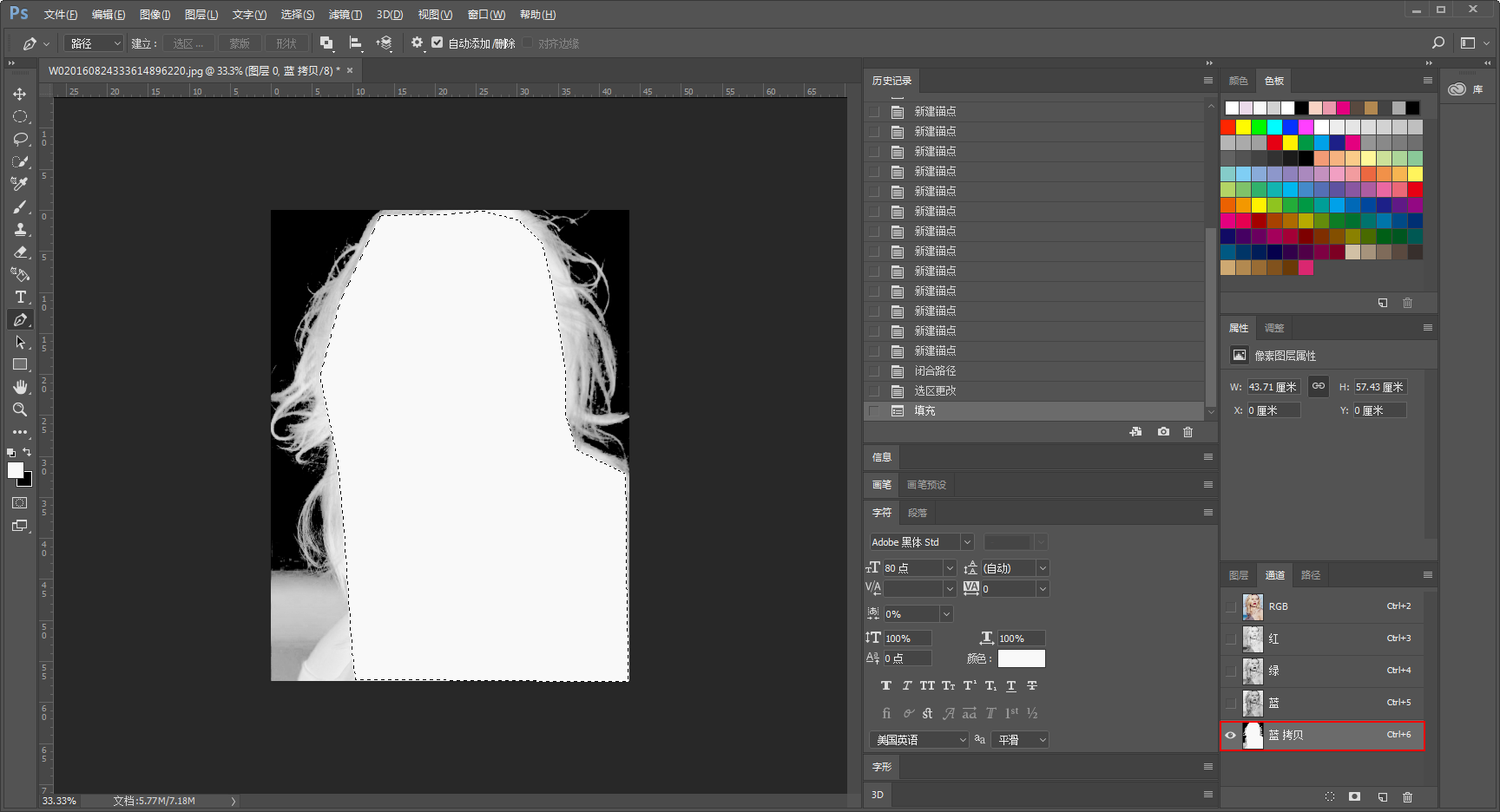Screen dimensions: 1500x812
Task: Open the 滤镜(T) menu
Action: (x=345, y=15)
